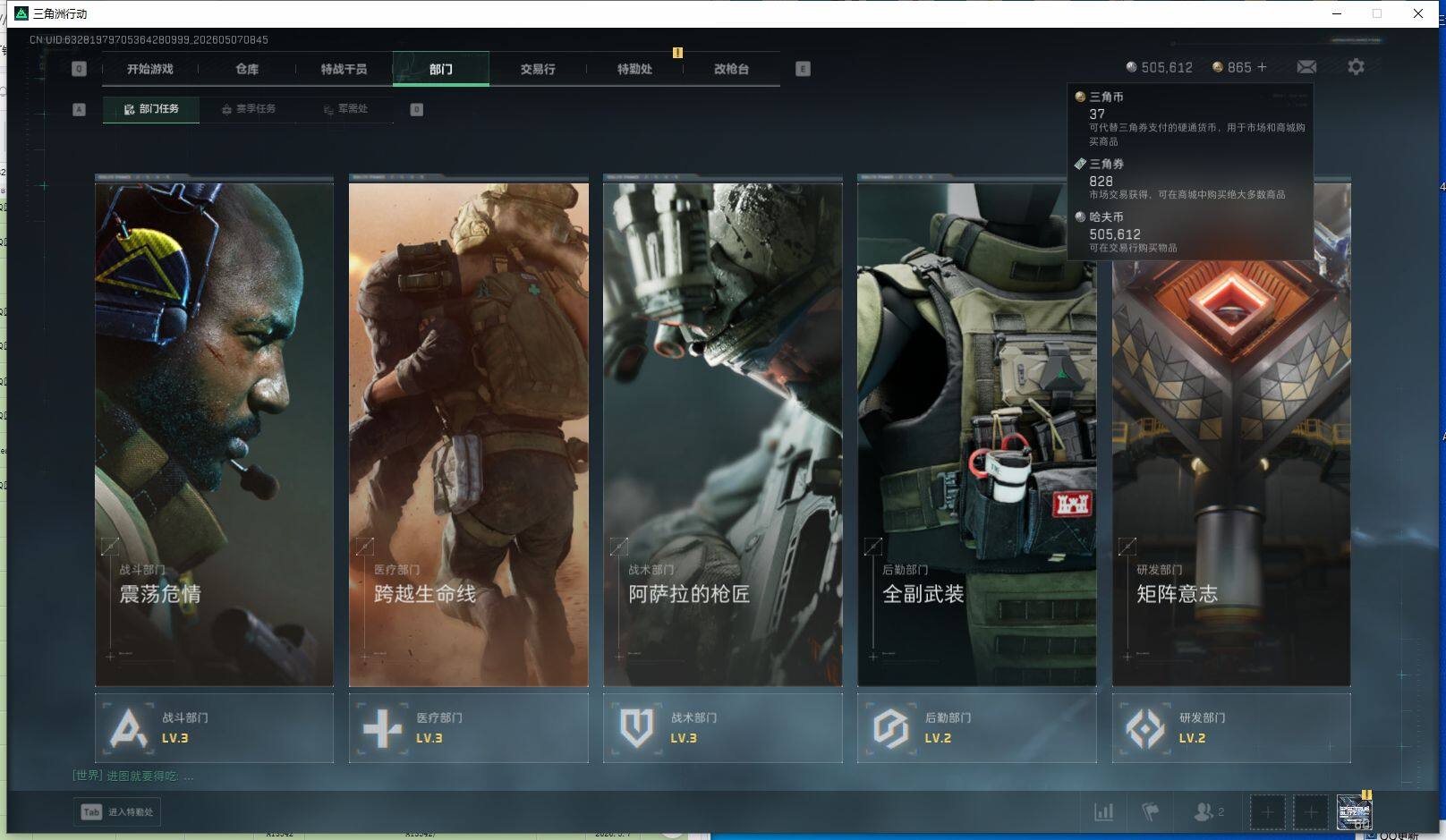This screenshot has height=840, width=1446.
Task: Click the 研发部门 diamond emblem icon
Action: pos(1144,728)
